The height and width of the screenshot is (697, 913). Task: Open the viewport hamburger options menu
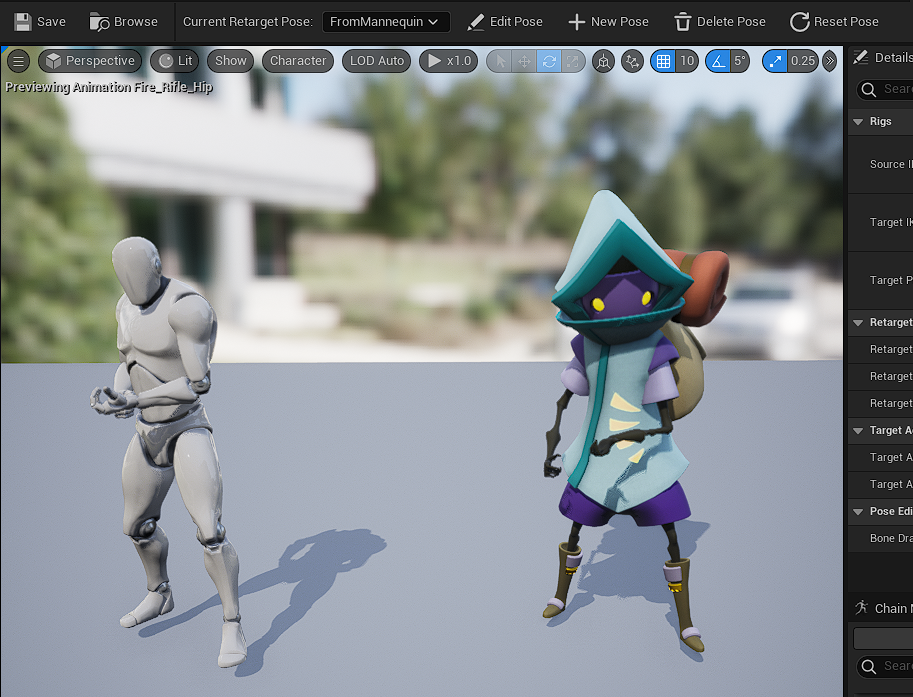click(19, 61)
